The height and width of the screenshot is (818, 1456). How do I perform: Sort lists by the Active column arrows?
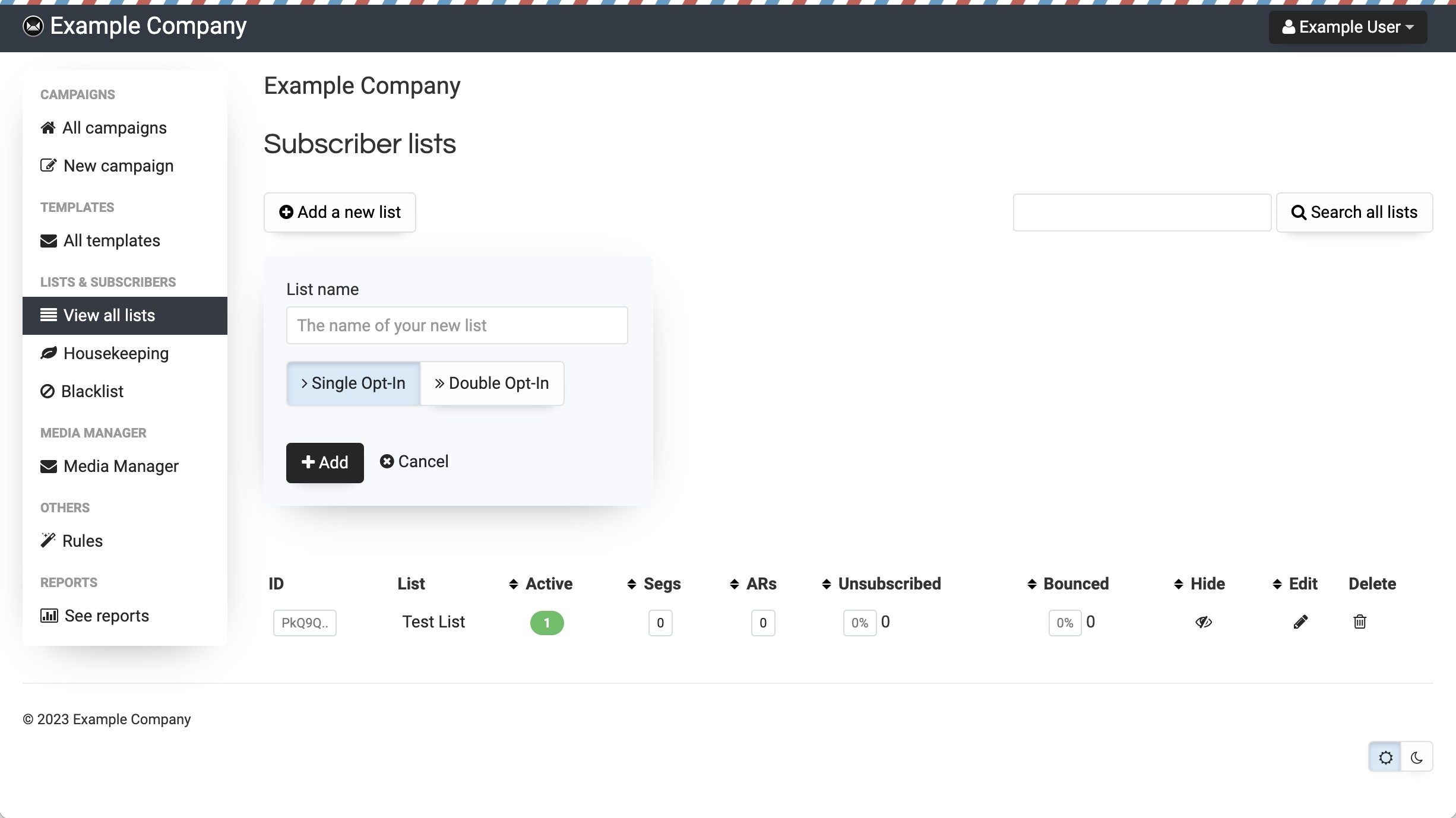pos(514,584)
